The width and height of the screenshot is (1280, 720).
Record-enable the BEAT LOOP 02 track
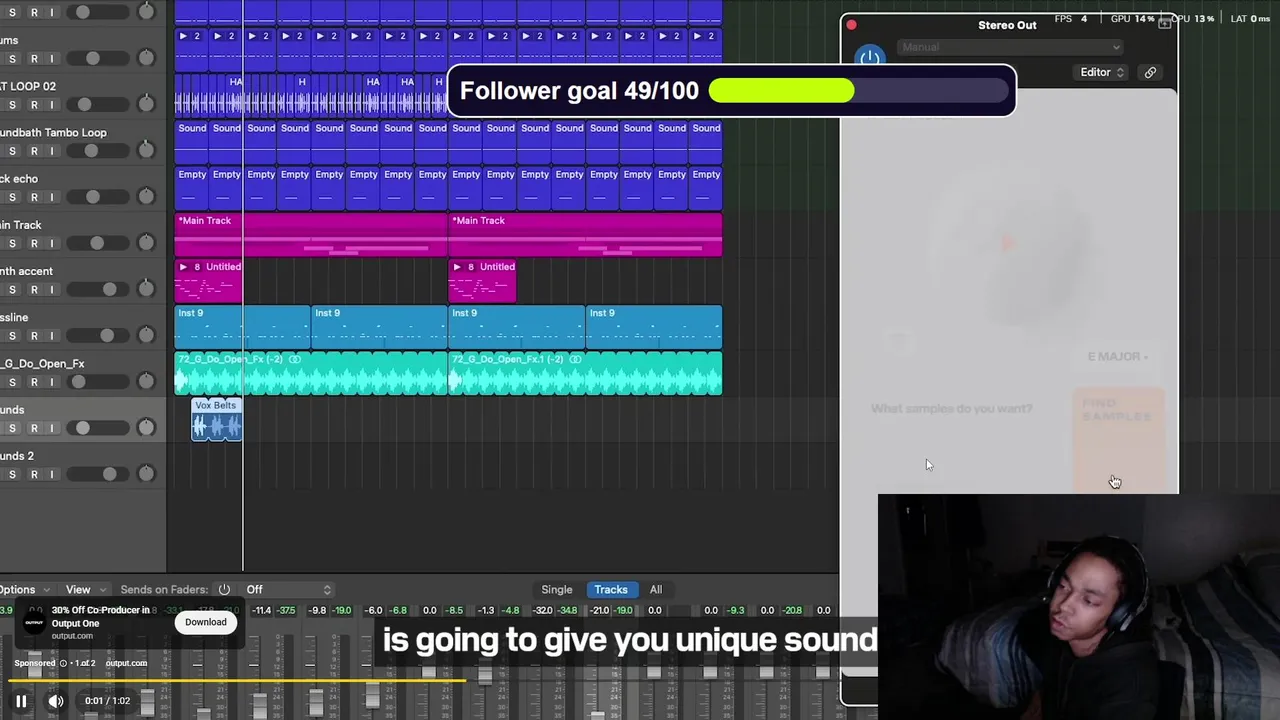(33, 105)
